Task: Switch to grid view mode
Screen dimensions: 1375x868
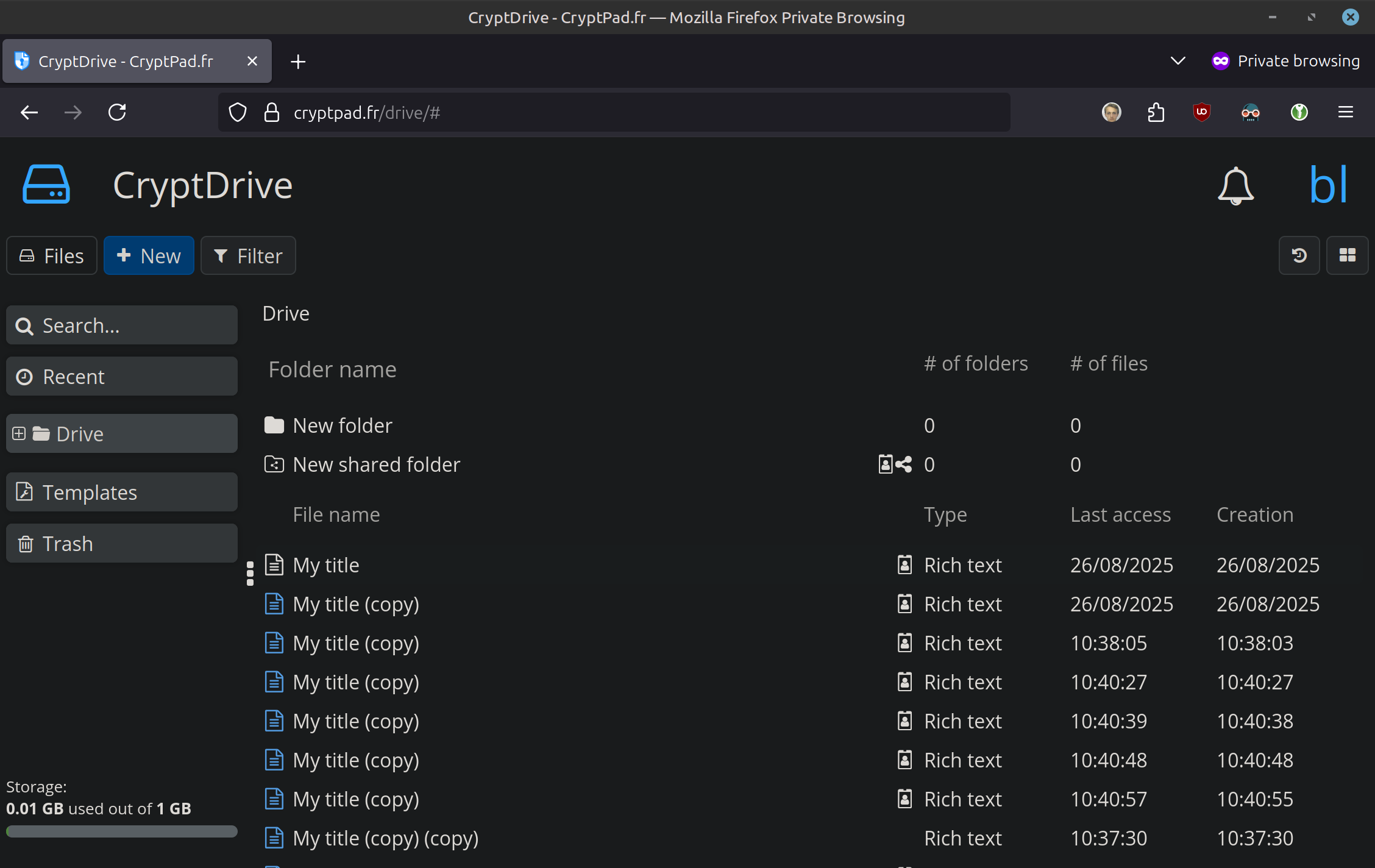Action: tap(1347, 255)
